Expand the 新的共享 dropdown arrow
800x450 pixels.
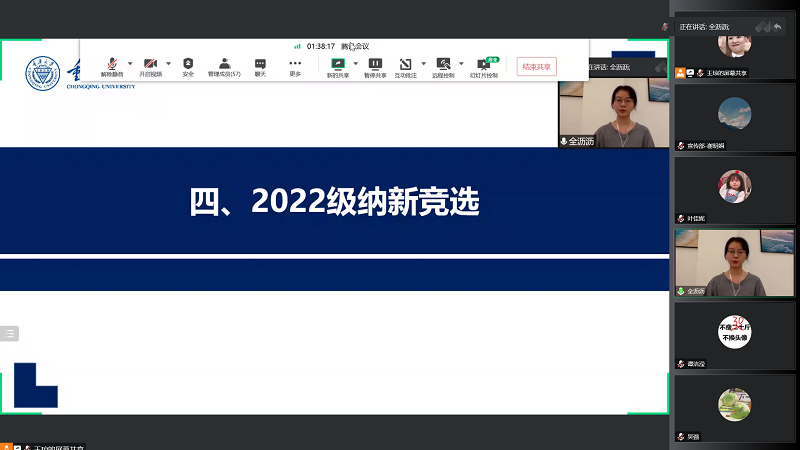356,63
